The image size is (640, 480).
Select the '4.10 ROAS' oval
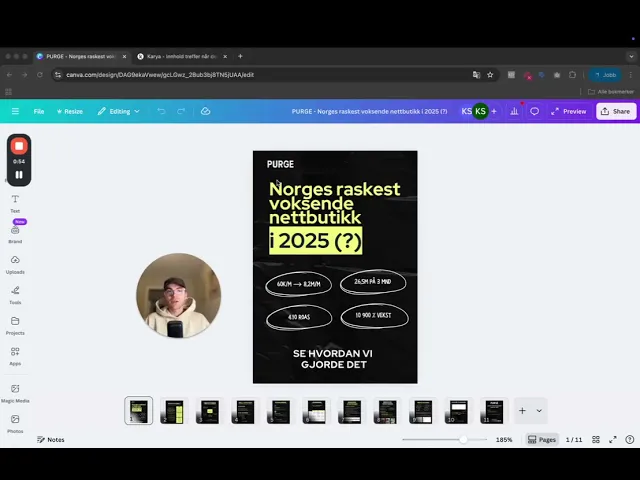tap(299, 317)
